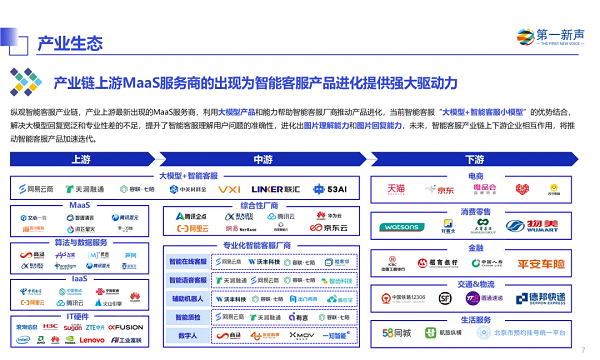Click the 阿里云 logo under 综合性厂商
This screenshot has width=600, height=360.
192,228
